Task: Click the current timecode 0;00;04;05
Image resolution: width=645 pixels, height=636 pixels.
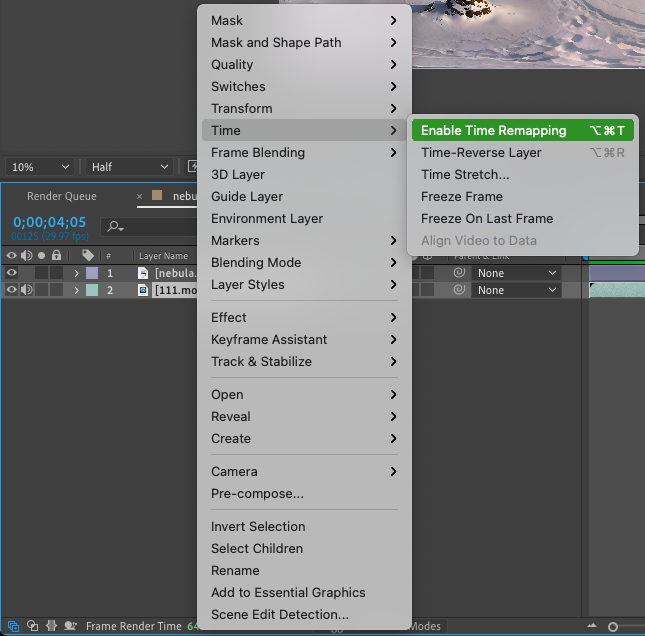Action: 49,222
